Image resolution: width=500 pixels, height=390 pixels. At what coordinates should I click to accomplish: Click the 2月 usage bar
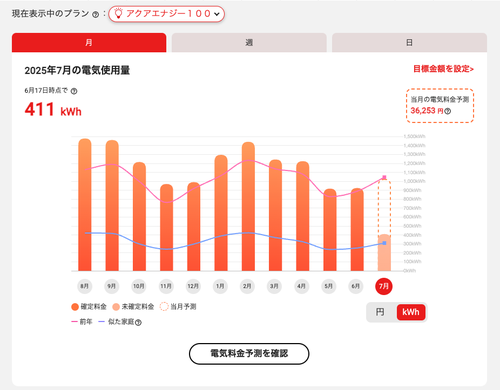pyautogui.click(x=248, y=206)
